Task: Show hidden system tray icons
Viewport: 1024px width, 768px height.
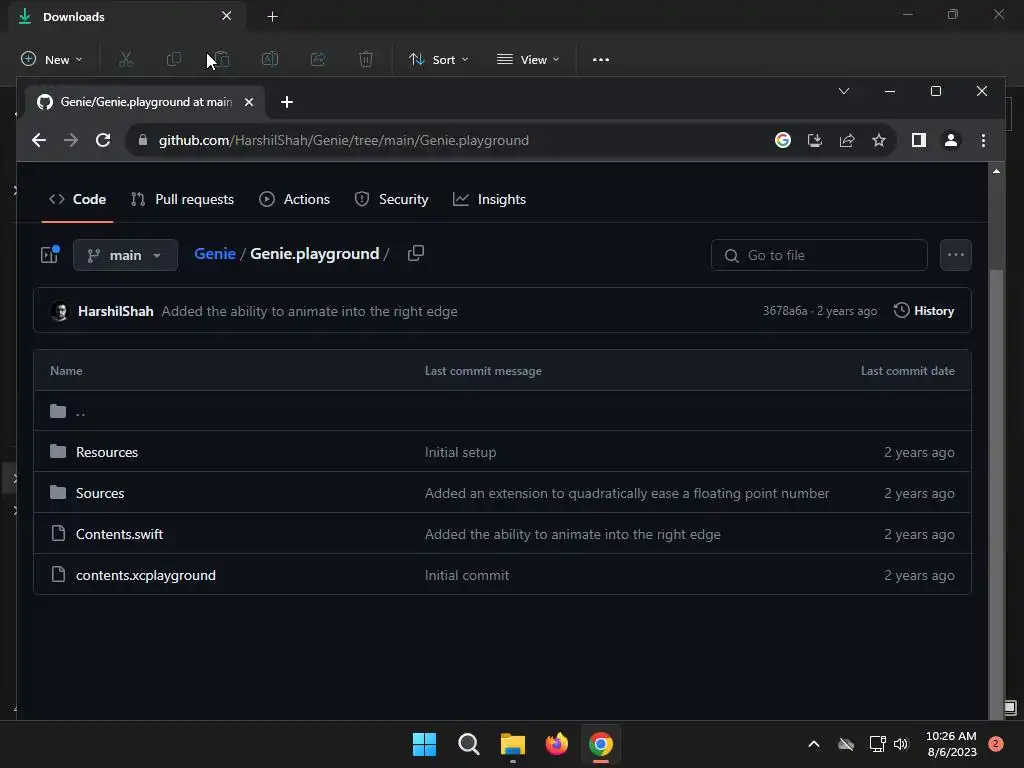Action: pyautogui.click(x=814, y=744)
